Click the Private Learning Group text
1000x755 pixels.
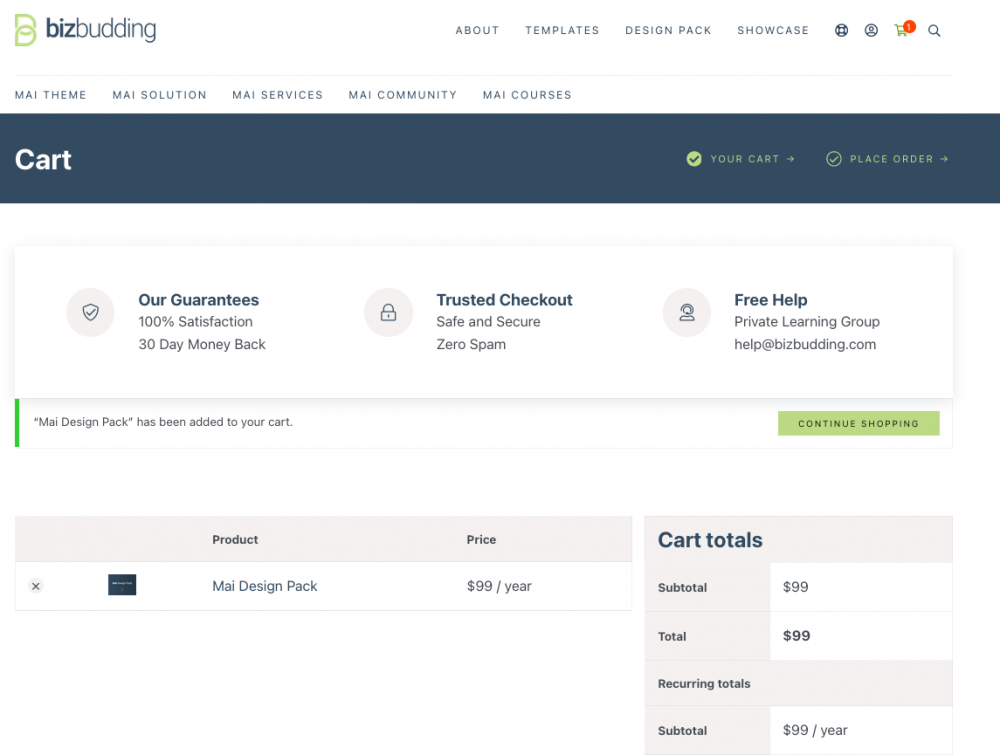807,321
